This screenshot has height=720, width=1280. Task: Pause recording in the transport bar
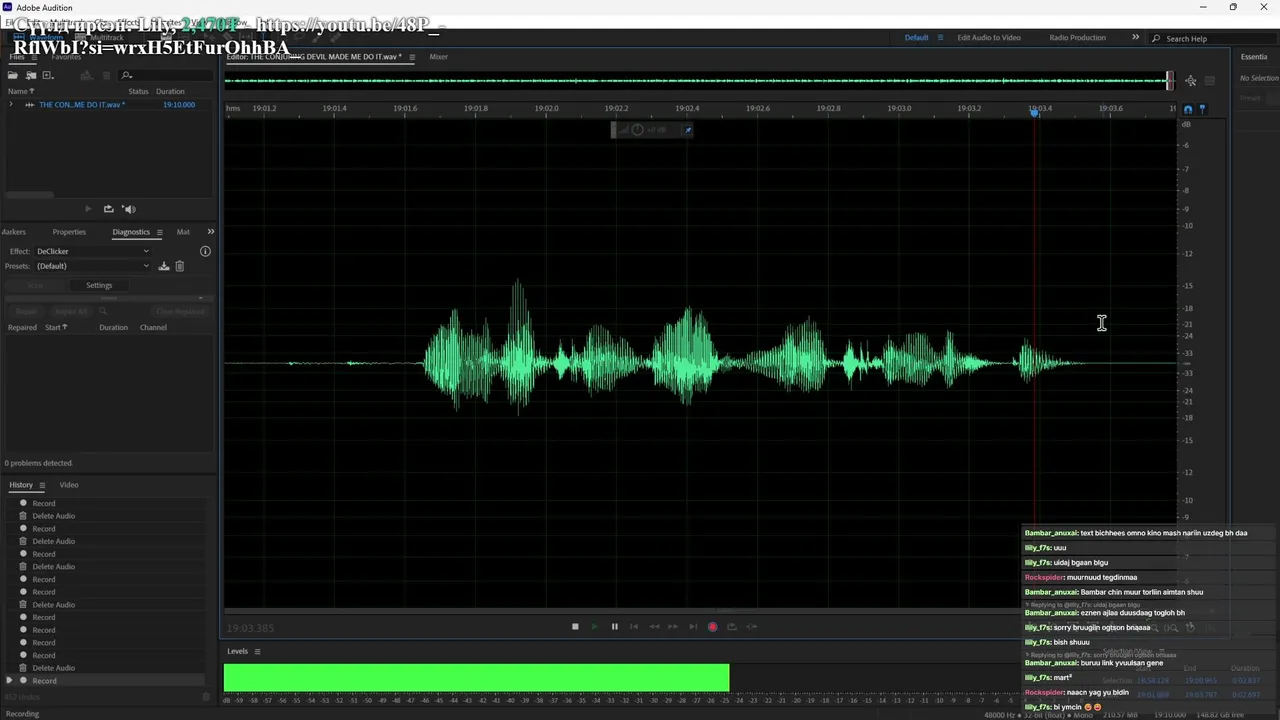coord(614,627)
